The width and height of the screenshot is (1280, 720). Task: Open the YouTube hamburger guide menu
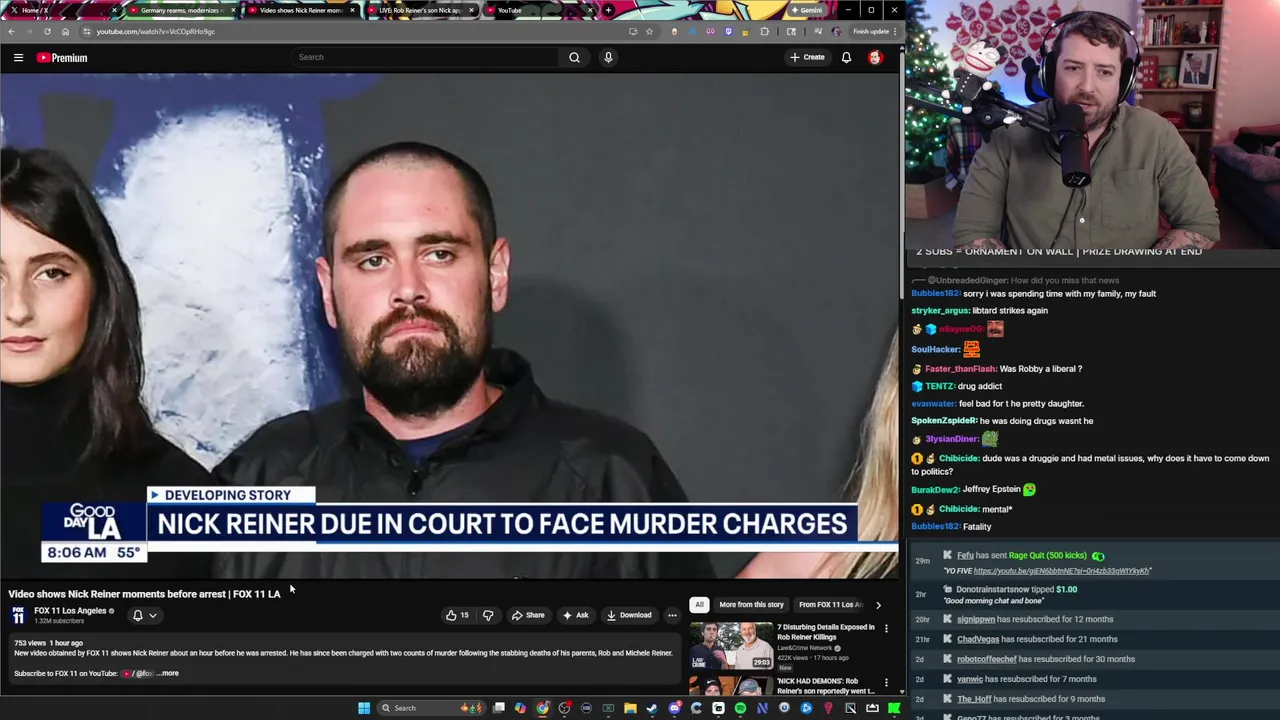pos(18,58)
